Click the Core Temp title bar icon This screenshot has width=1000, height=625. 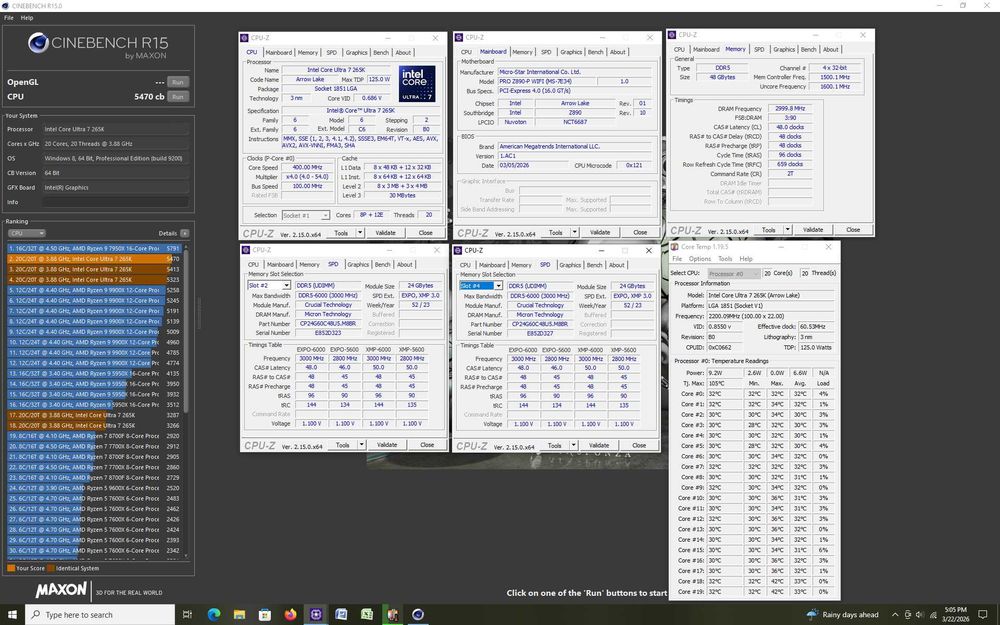(675, 247)
